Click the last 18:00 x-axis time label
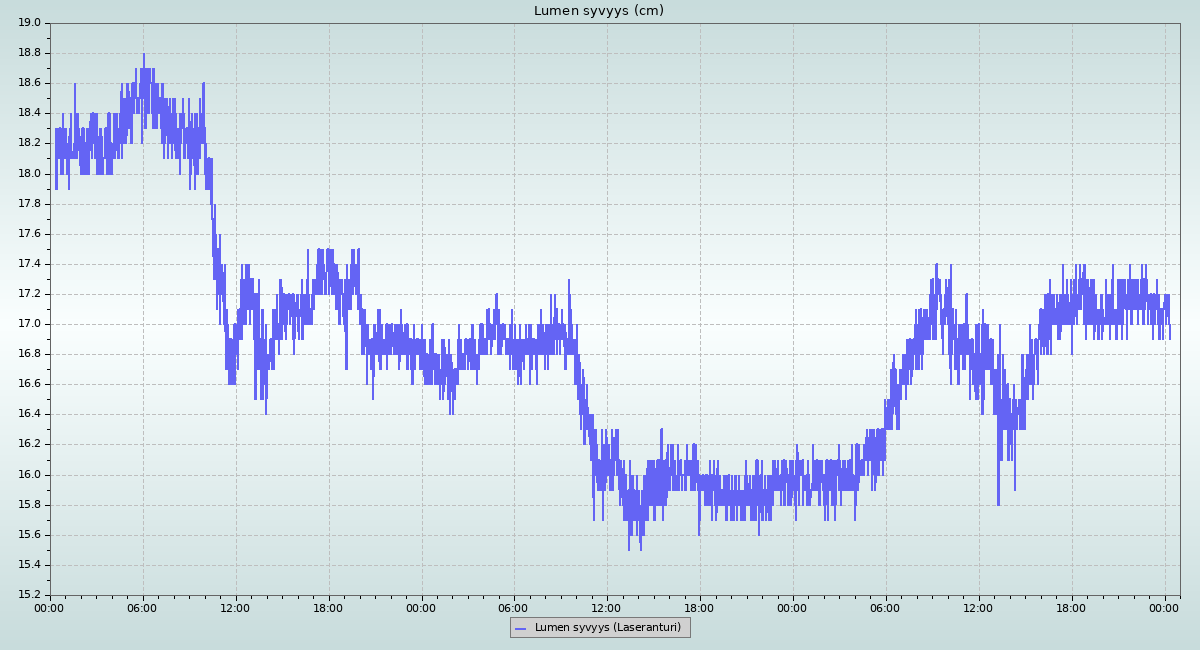Screen dimensions: 1200x650 1071,607
